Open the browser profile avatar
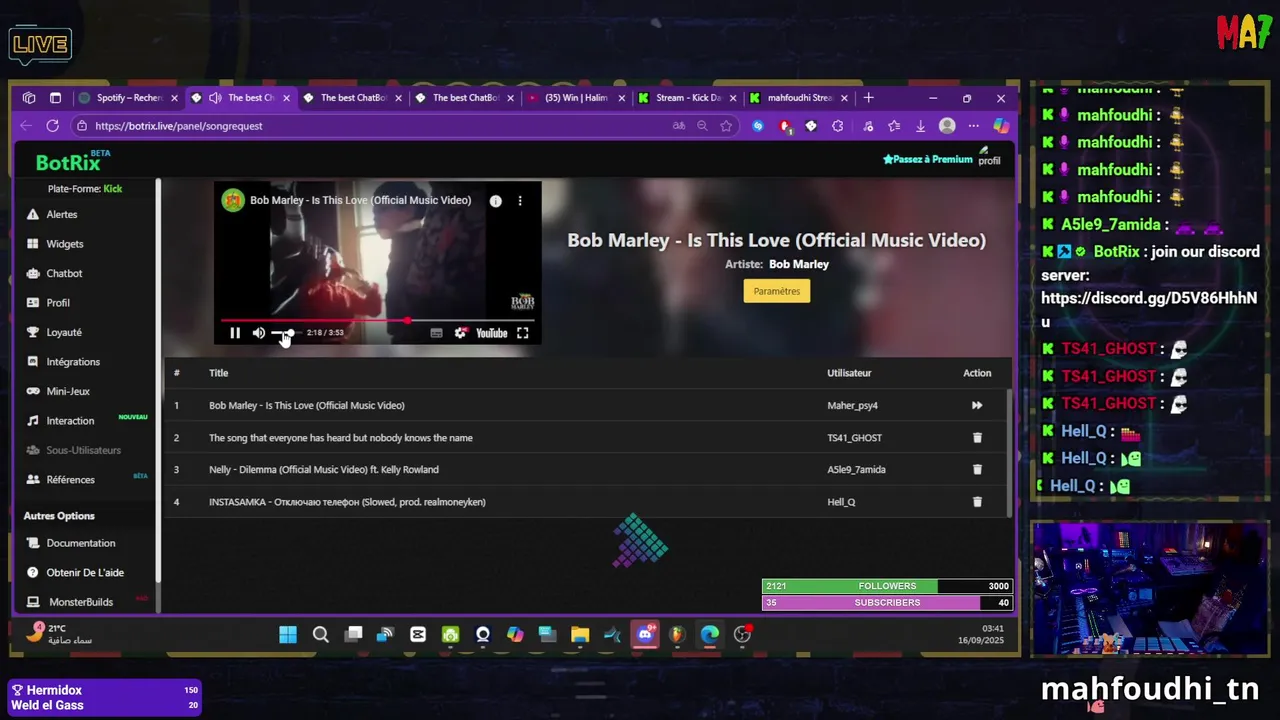The height and width of the screenshot is (720, 1280). [x=947, y=126]
